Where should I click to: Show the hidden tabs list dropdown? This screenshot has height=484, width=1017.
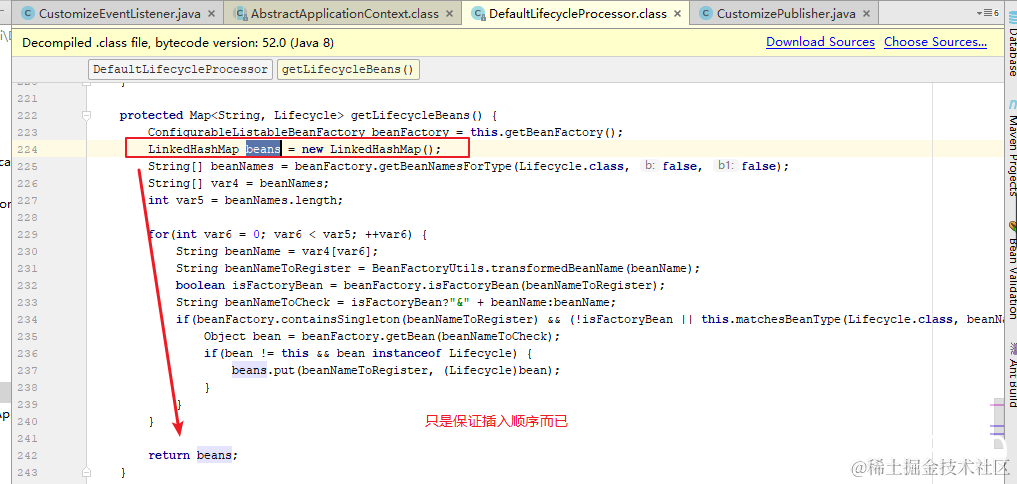pyautogui.click(x=987, y=13)
